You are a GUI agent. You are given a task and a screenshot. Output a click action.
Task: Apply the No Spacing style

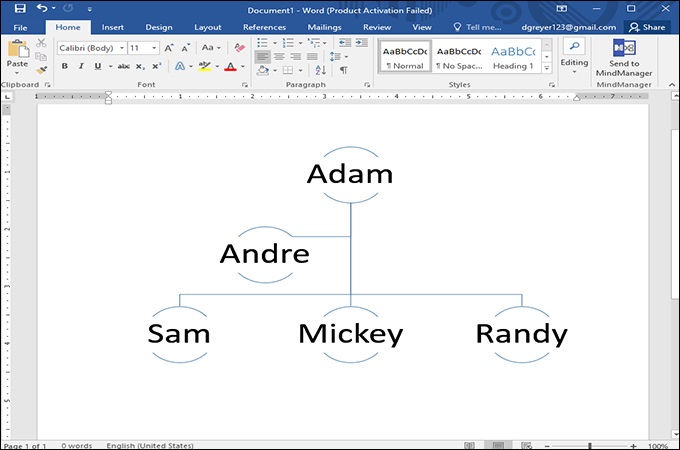459,57
